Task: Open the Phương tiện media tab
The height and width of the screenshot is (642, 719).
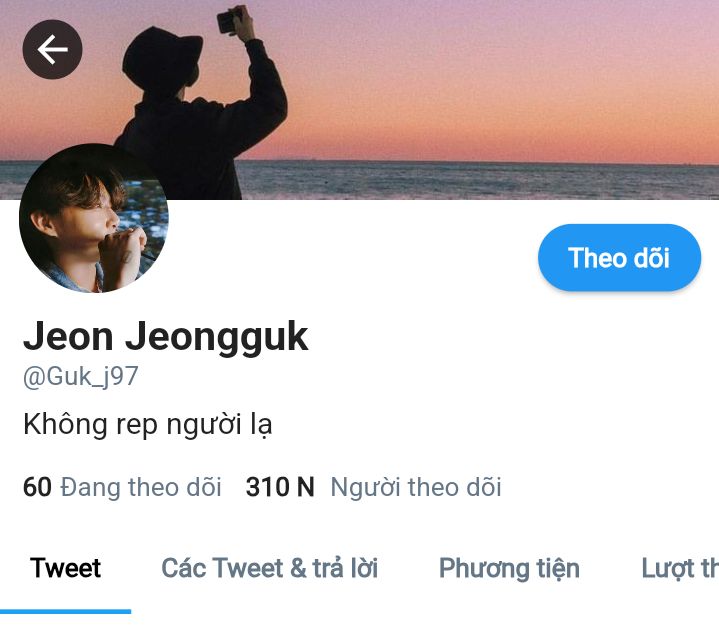Action: 509,569
